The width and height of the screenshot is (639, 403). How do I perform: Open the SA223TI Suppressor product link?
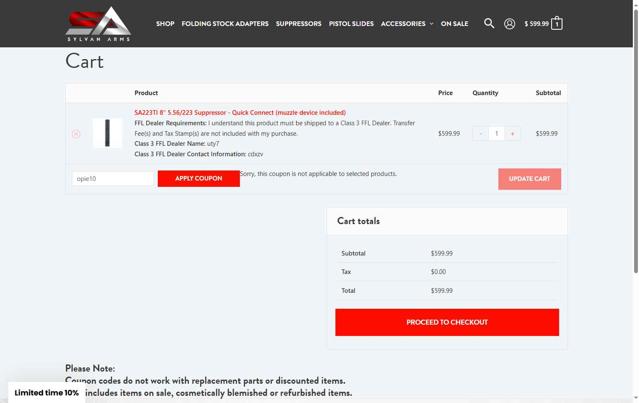240,112
